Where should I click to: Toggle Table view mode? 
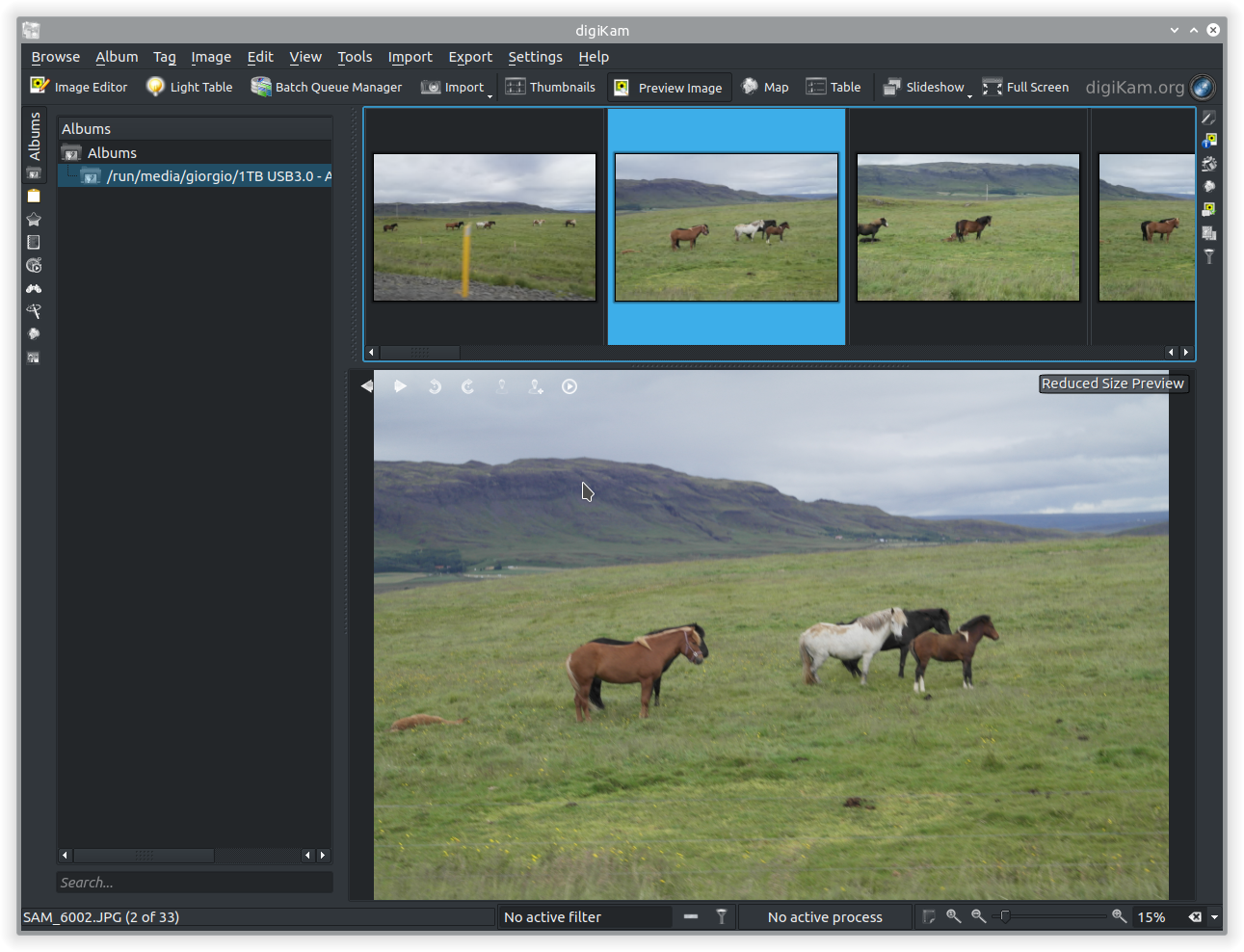click(834, 87)
